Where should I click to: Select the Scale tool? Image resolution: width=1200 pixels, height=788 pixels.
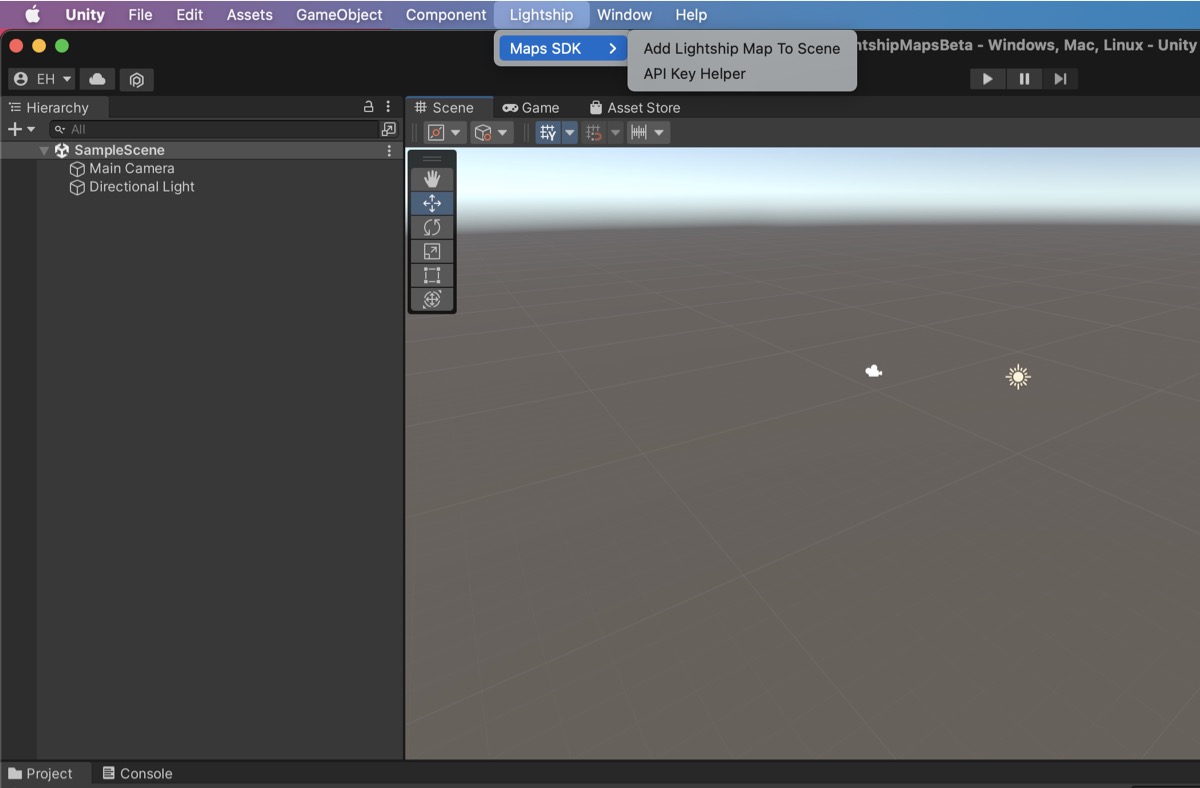432,251
